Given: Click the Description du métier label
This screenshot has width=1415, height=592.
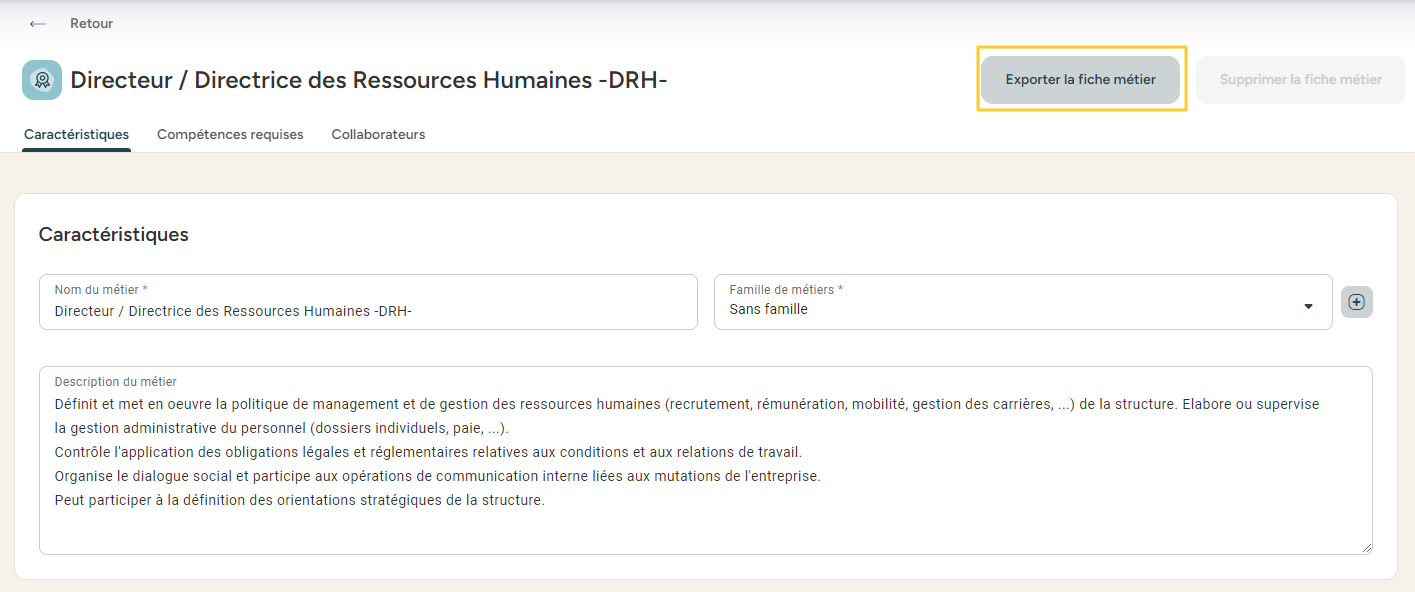Looking at the screenshot, I should tap(115, 382).
